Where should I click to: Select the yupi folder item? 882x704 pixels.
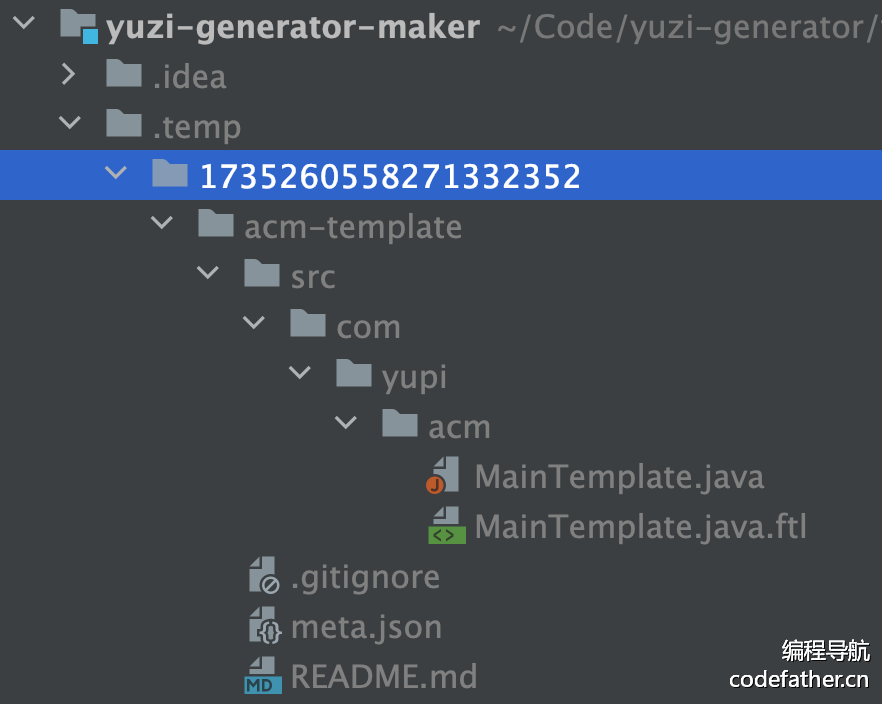tap(414, 376)
